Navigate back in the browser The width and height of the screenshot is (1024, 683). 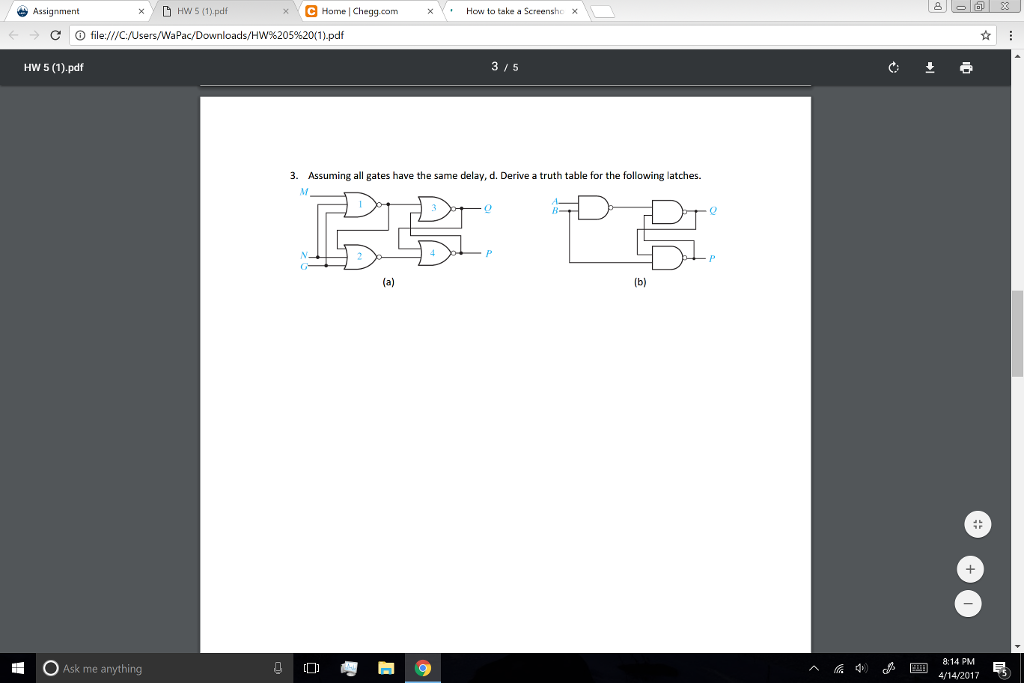tap(12, 33)
